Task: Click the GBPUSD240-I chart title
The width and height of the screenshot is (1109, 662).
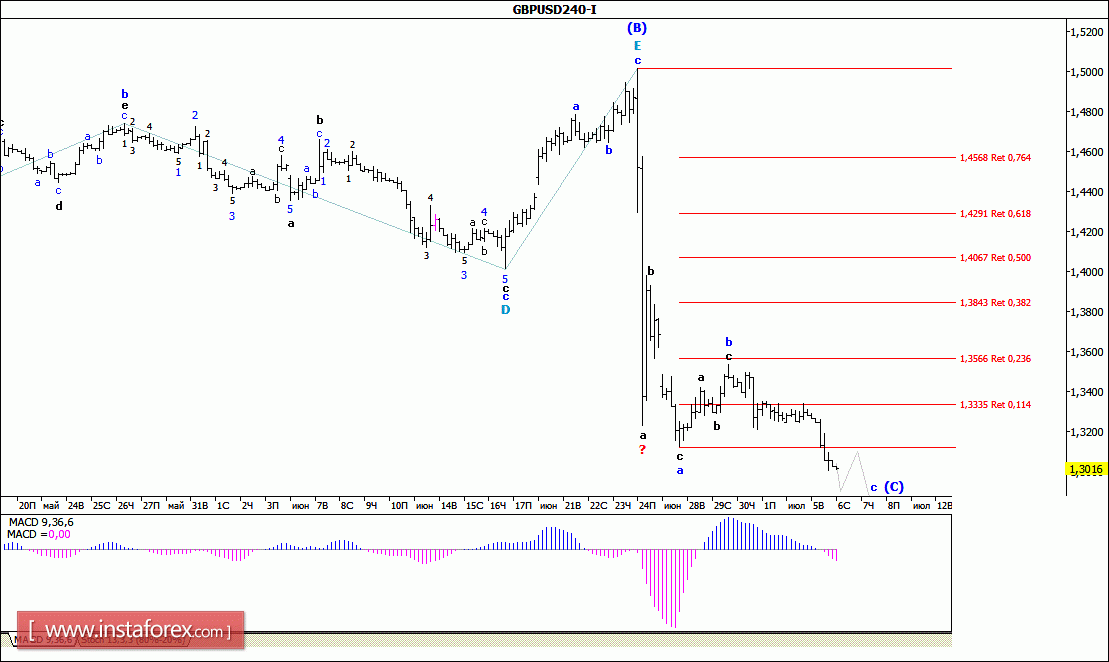Action: [554, 9]
